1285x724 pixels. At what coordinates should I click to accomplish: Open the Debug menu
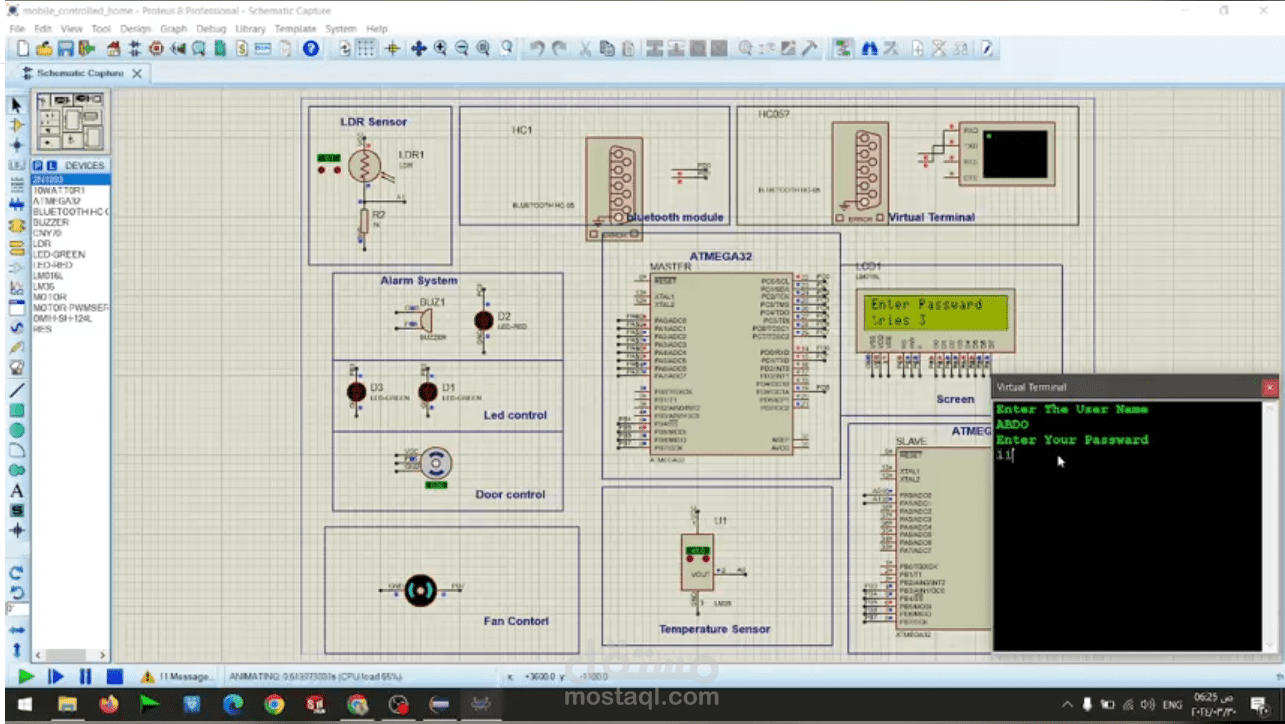coord(211,29)
